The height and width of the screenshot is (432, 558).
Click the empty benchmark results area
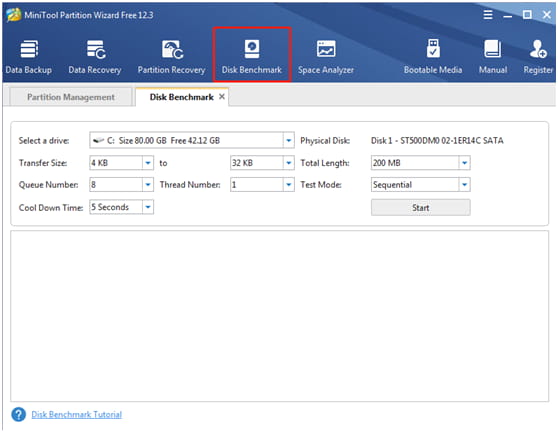[279, 316]
